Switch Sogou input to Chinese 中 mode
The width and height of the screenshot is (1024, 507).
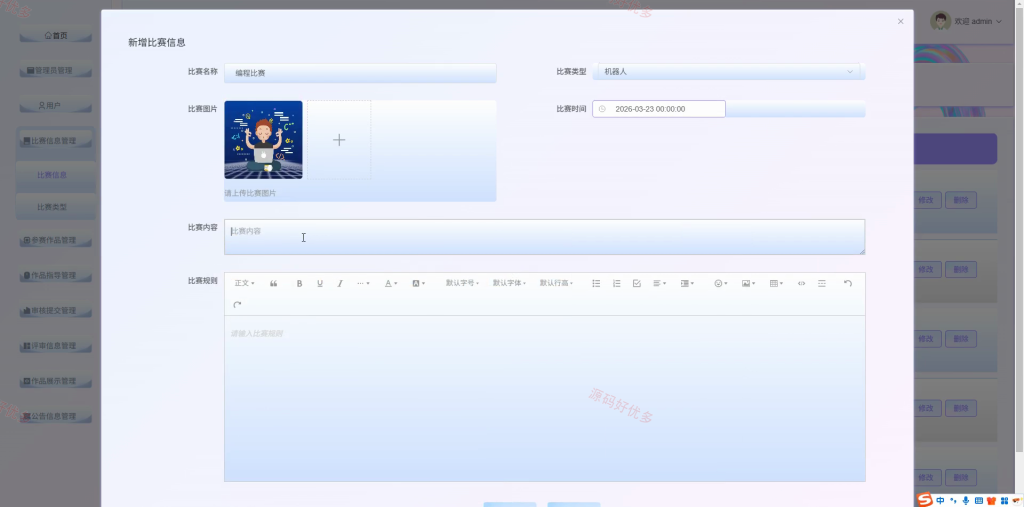click(940, 500)
